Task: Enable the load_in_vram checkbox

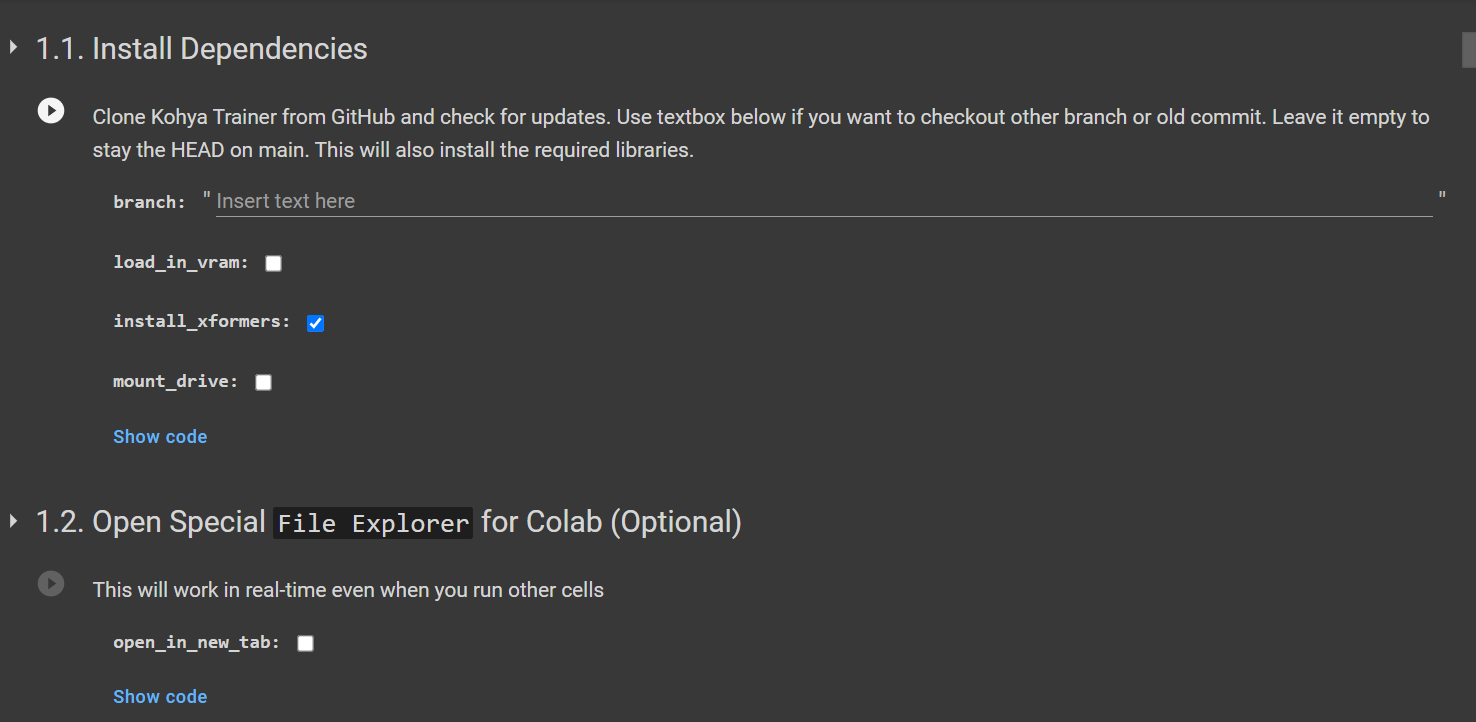Action: (273, 263)
